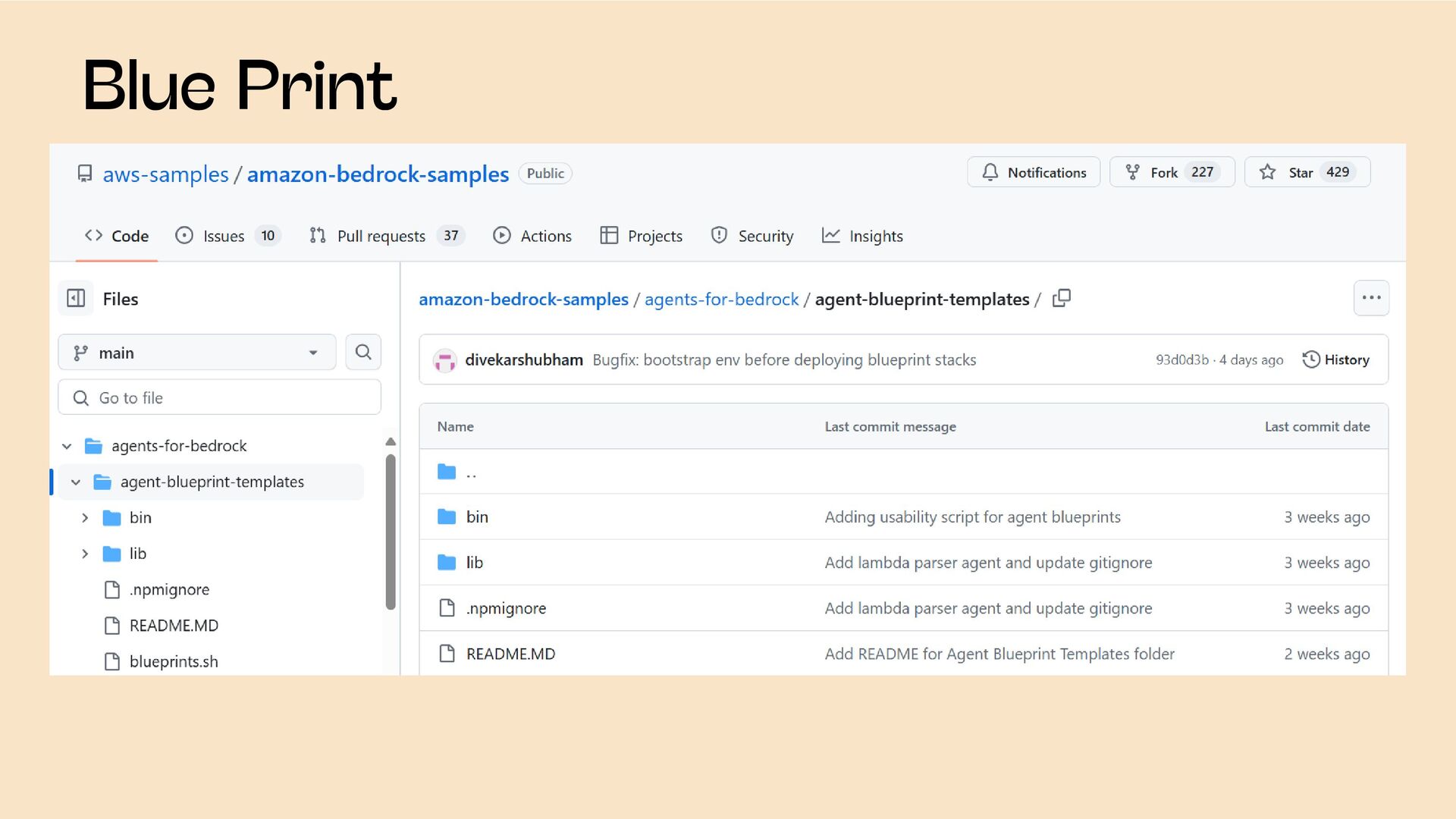The image size is (1456, 819).
Task: Collapse the agents-for-bedrock tree folder chevron
Action: pos(67,446)
